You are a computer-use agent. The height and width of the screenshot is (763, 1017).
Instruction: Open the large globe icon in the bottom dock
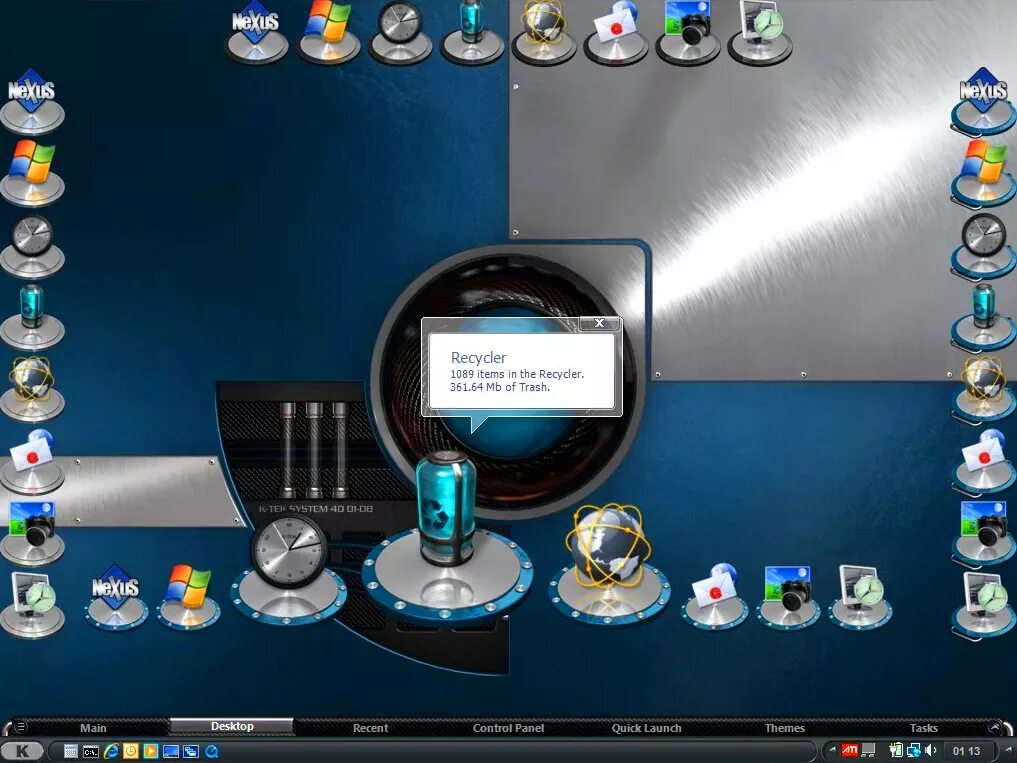[x=608, y=562]
